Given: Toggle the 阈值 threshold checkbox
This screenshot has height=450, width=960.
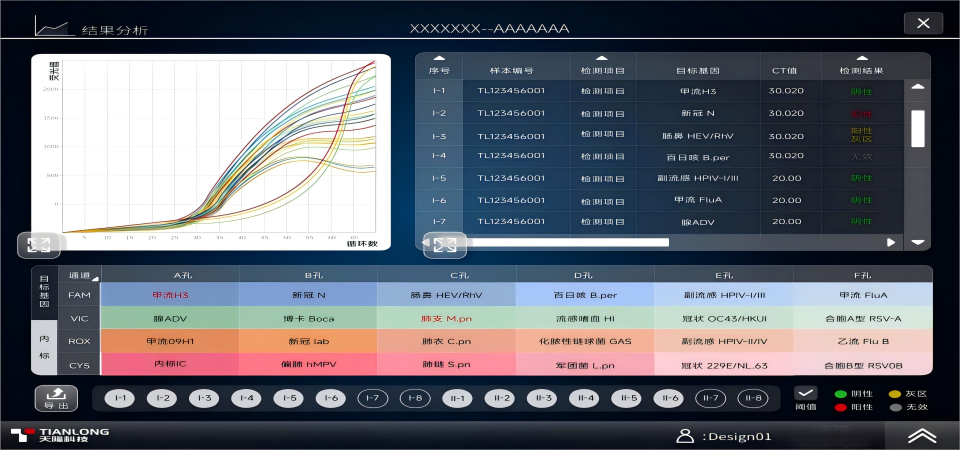Looking at the screenshot, I should click(x=806, y=394).
